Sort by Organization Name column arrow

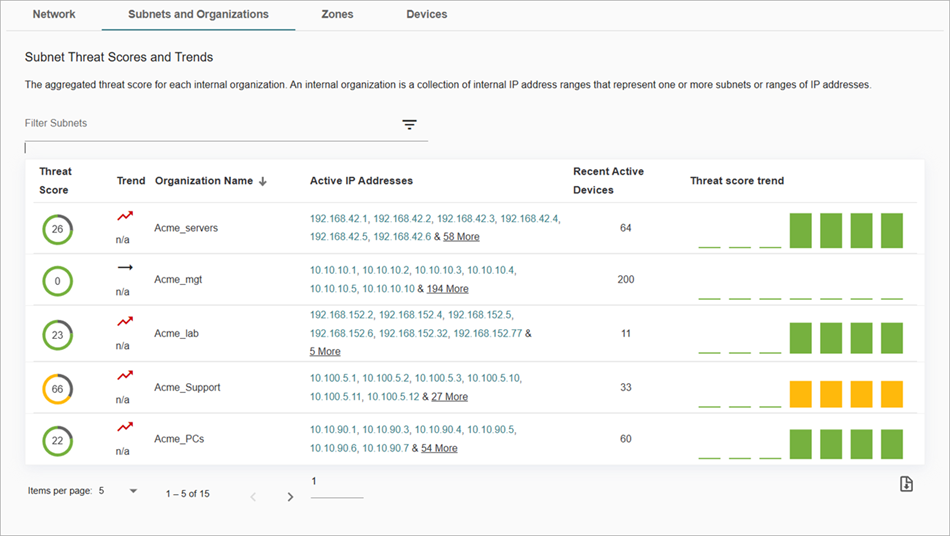pos(263,181)
